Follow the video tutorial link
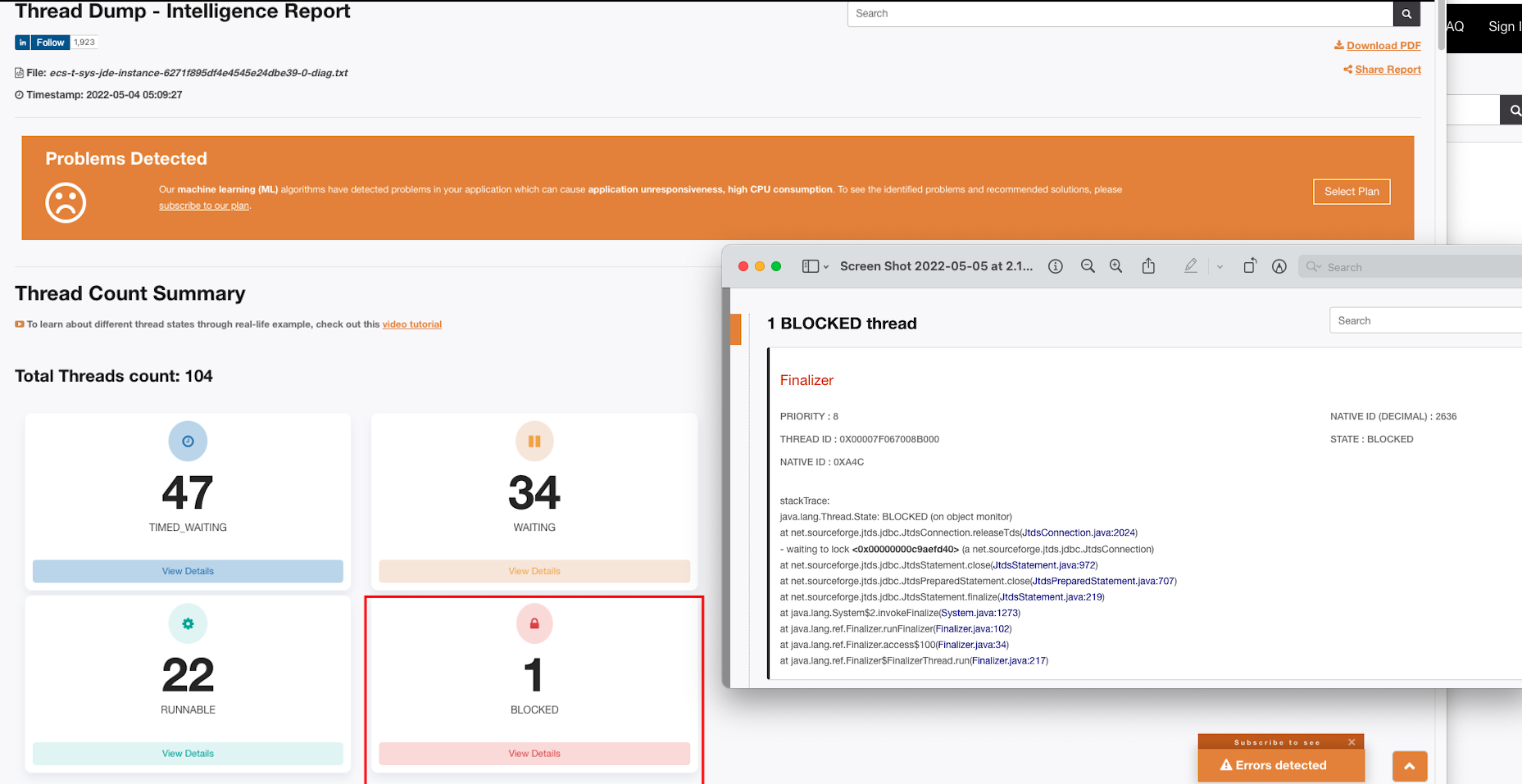 pyautogui.click(x=411, y=324)
